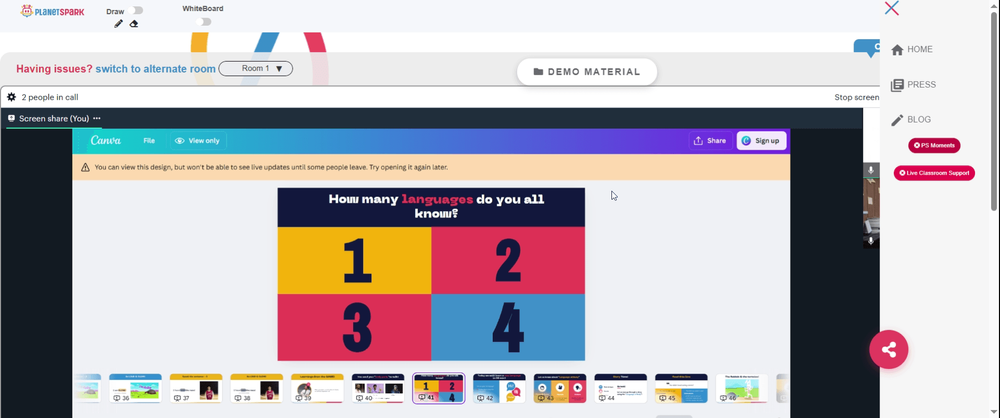Select the pencil draw tool
Image resolution: width=1000 pixels, height=418 pixels.
coord(118,24)
